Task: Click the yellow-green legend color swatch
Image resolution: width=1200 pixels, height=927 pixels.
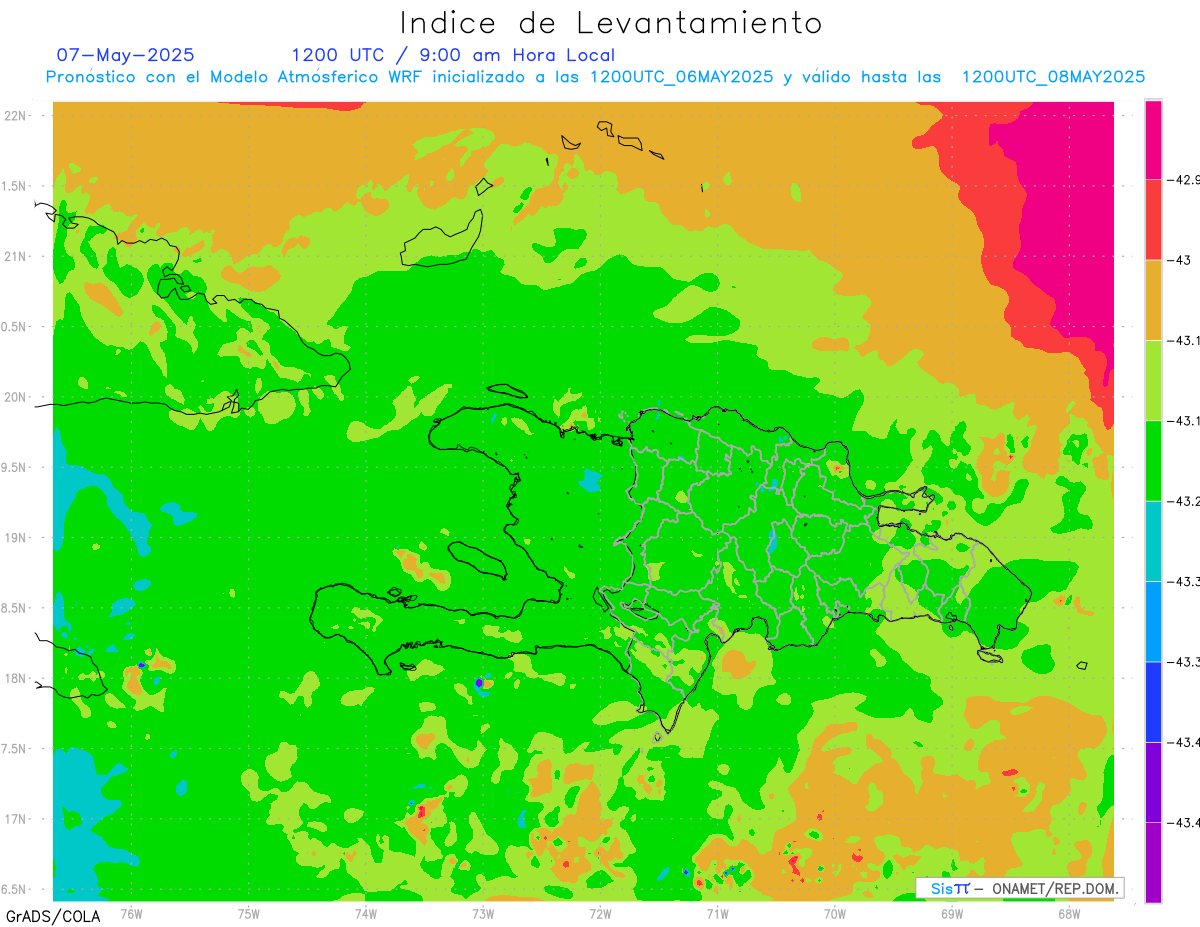Action: coord(1153,381)
